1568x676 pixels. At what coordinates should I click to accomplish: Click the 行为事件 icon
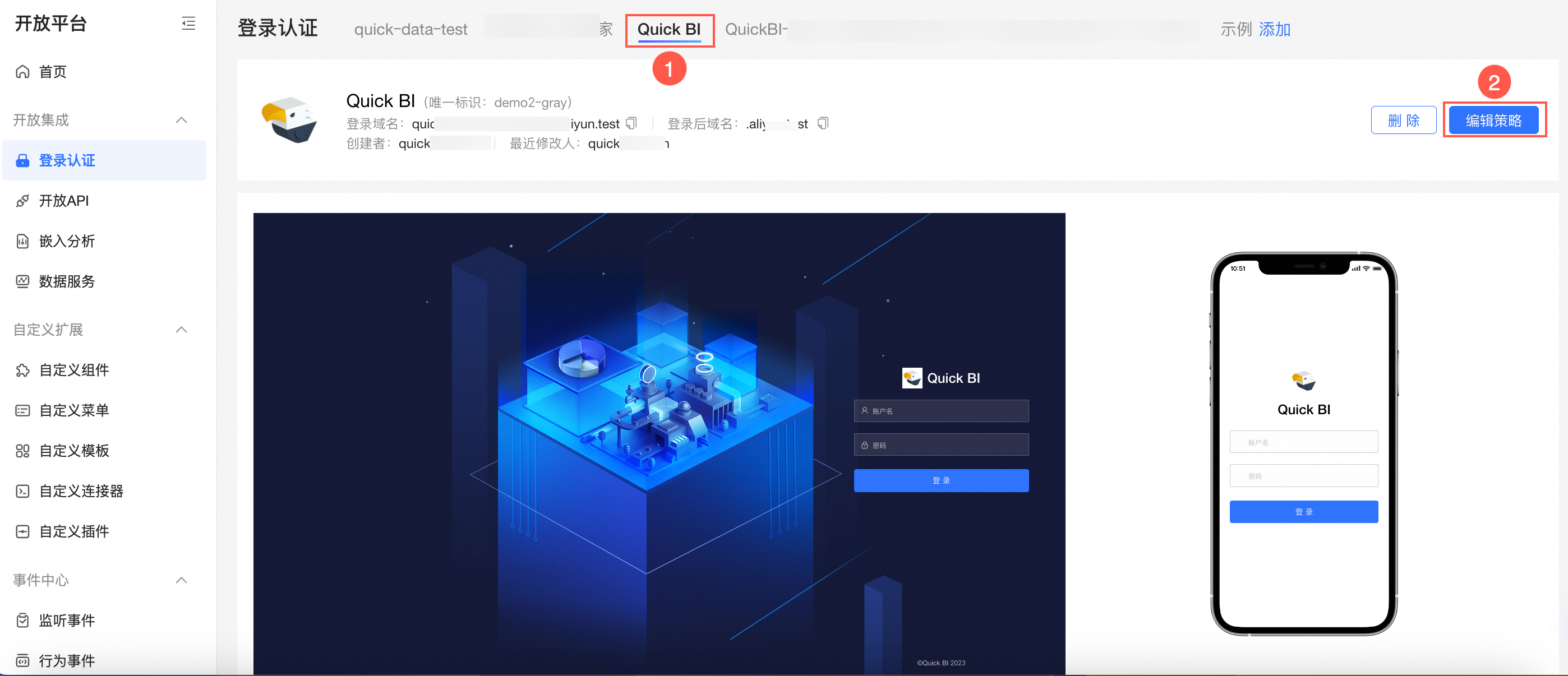tap(22, 660)
